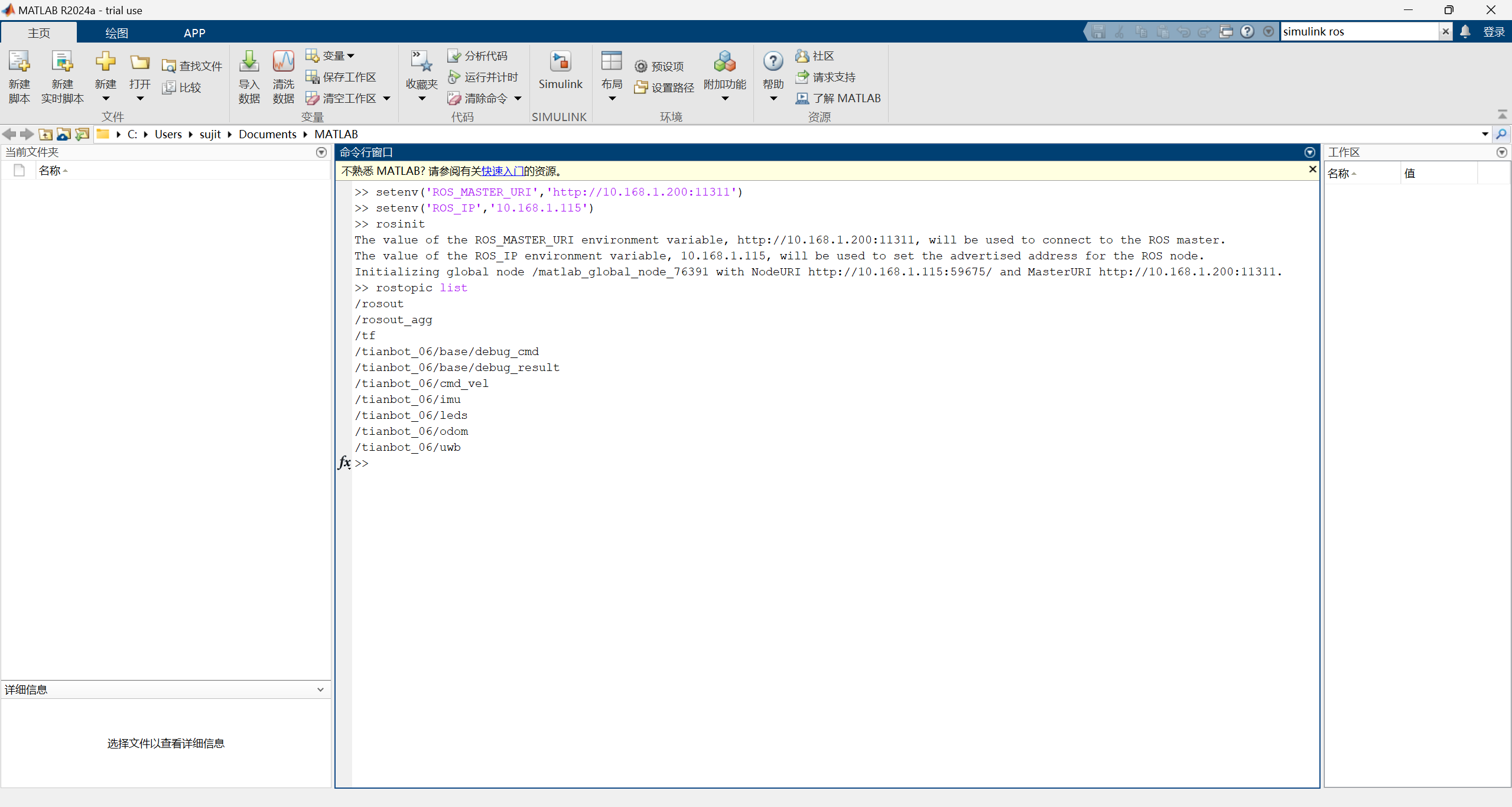The image size is (1512, 807).
Task: Click the fx function browser icon
Action: click(x=344, y=463)
